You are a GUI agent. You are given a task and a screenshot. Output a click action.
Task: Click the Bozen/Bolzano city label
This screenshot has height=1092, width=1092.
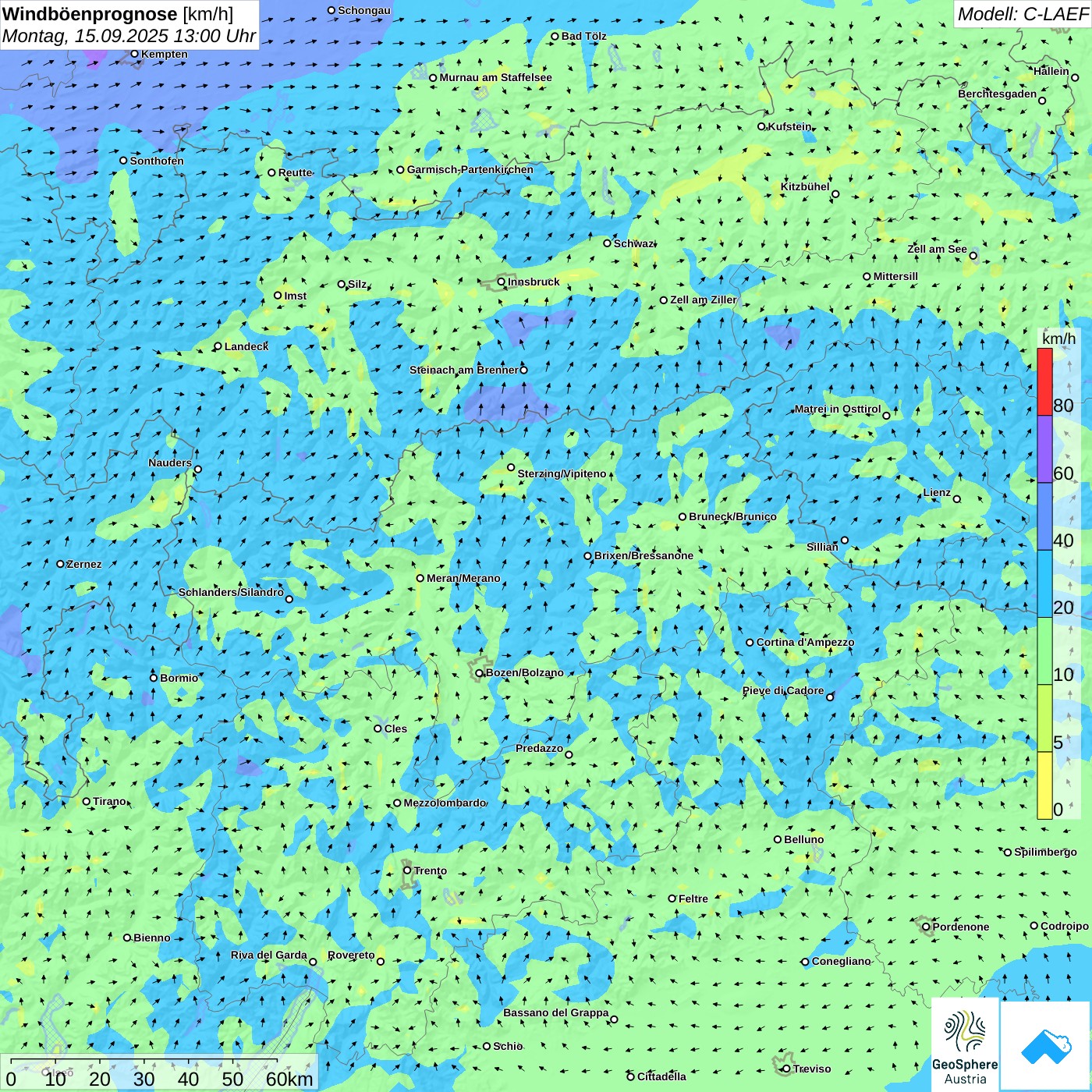pyautogui.click(x=524, y=672)
